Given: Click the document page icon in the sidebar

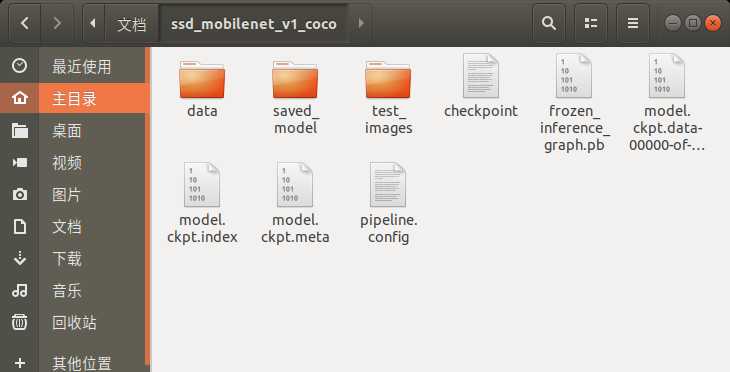Looking at the screenshot, I should point(20,227).
